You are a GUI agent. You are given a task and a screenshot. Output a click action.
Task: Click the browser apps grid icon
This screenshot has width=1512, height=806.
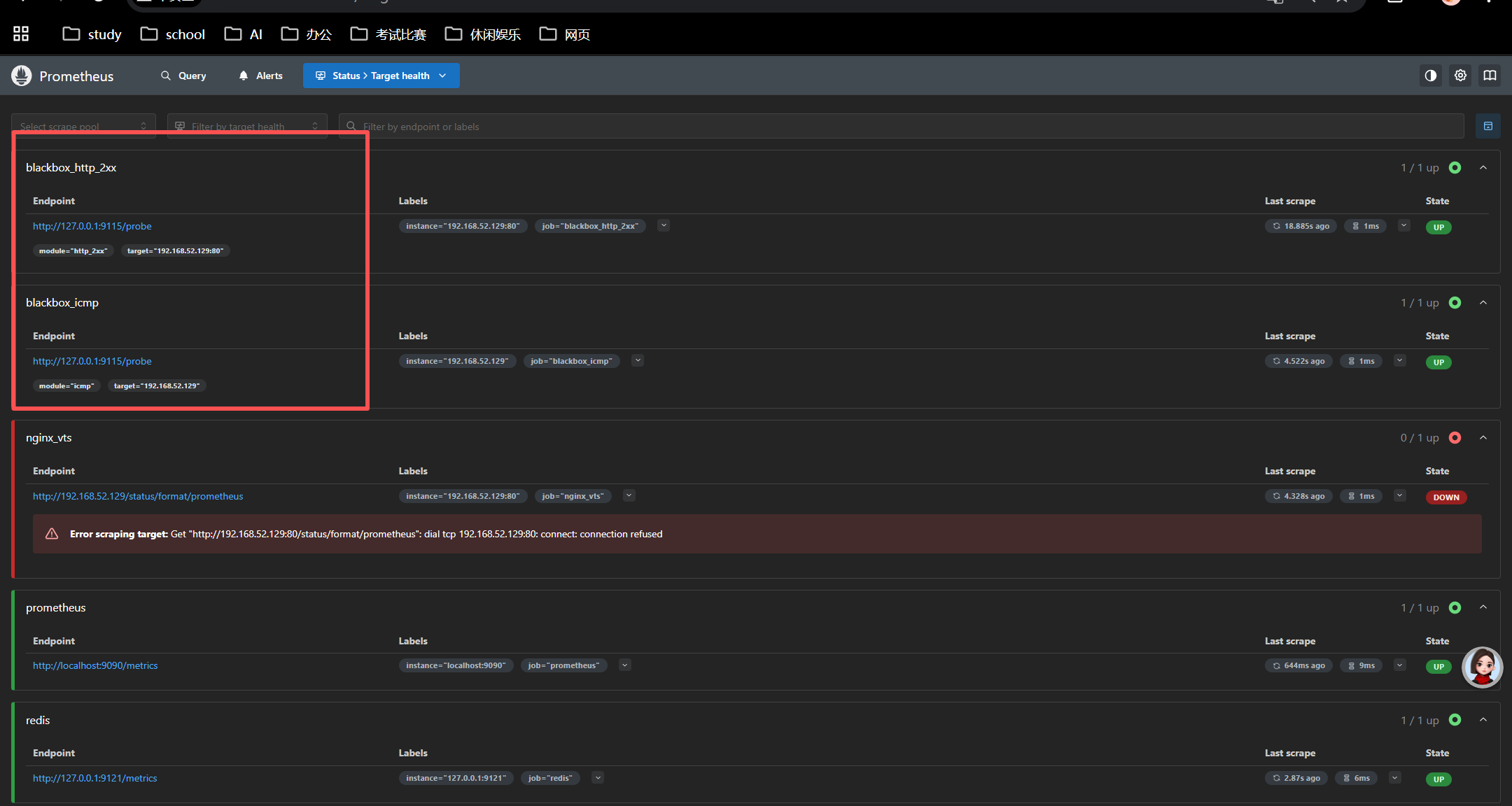coord(21,34)
